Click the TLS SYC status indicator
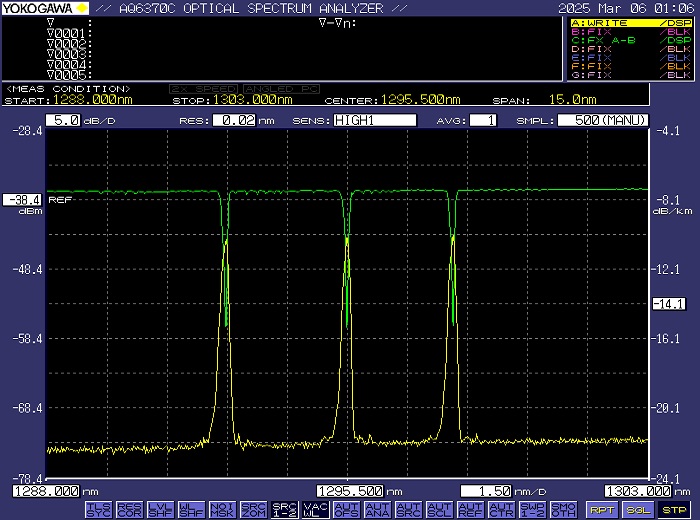Image resolution: width=700 pixels, height=520 pixels. pyautogui.click(x=99, y=509)
